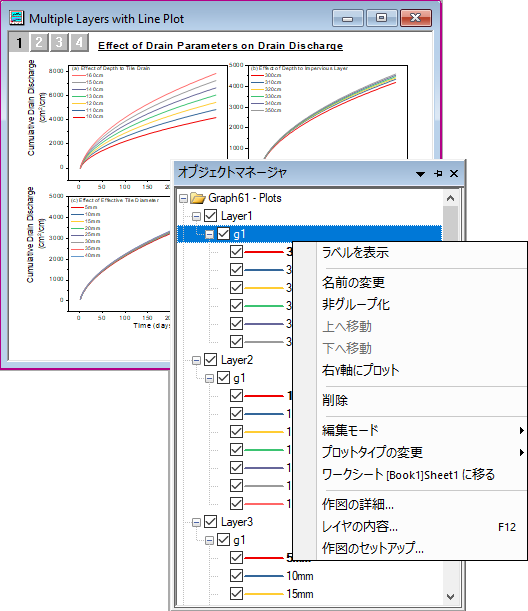Click the Object Manager scrollbar up arrow
This screenshot has width=528, height=611.
point(450,198)
